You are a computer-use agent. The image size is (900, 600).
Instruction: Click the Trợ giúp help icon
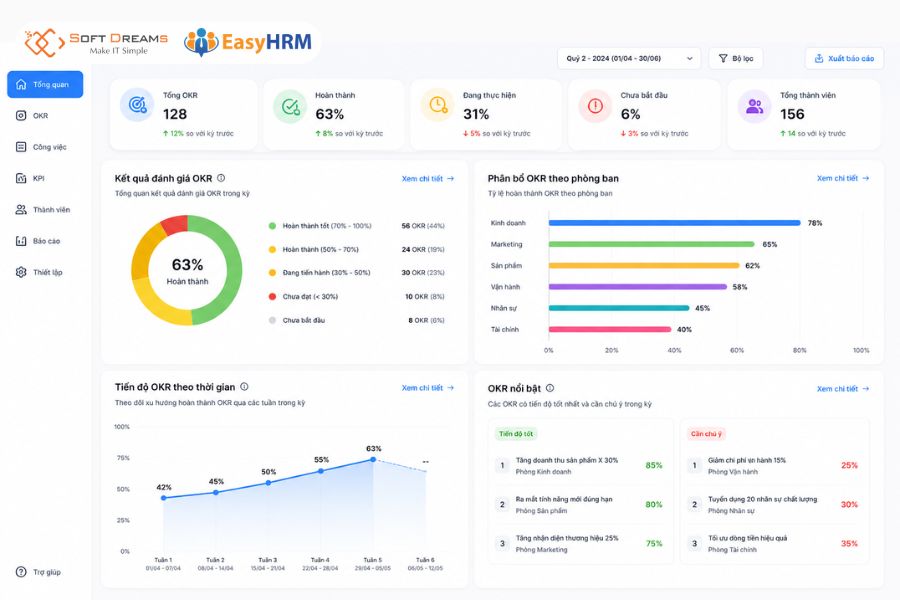click(x=21, y=572)
